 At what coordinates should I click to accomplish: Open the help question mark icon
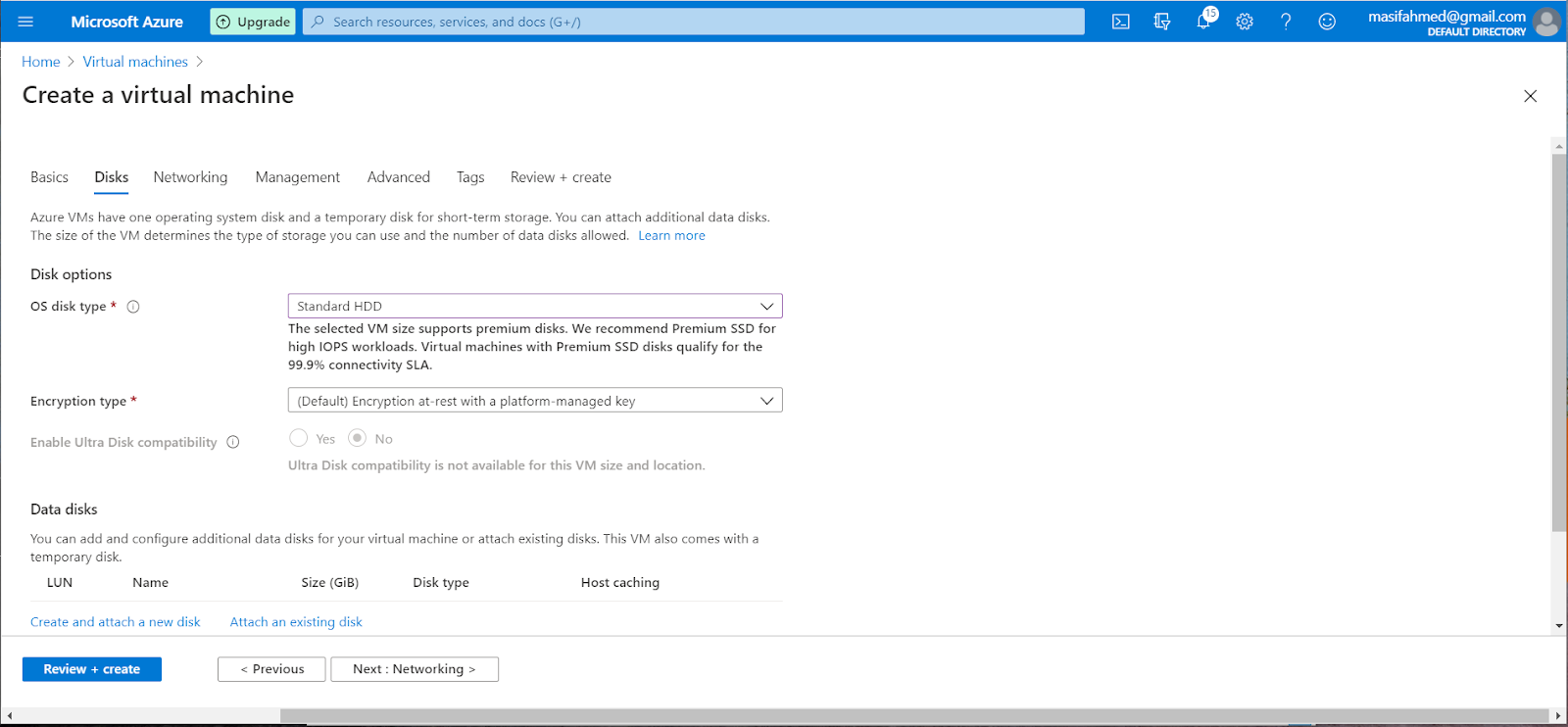tap(1286, 22)
